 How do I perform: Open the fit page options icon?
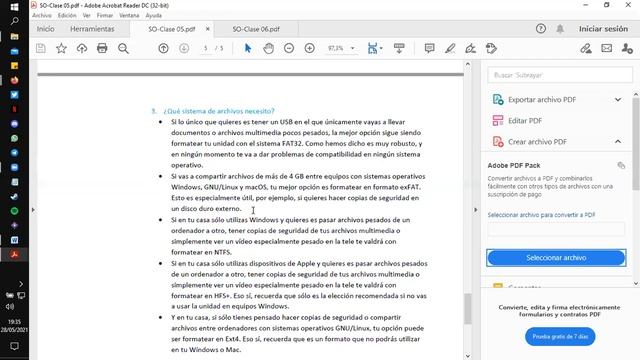pyautogui.click(x=374, y=48)
